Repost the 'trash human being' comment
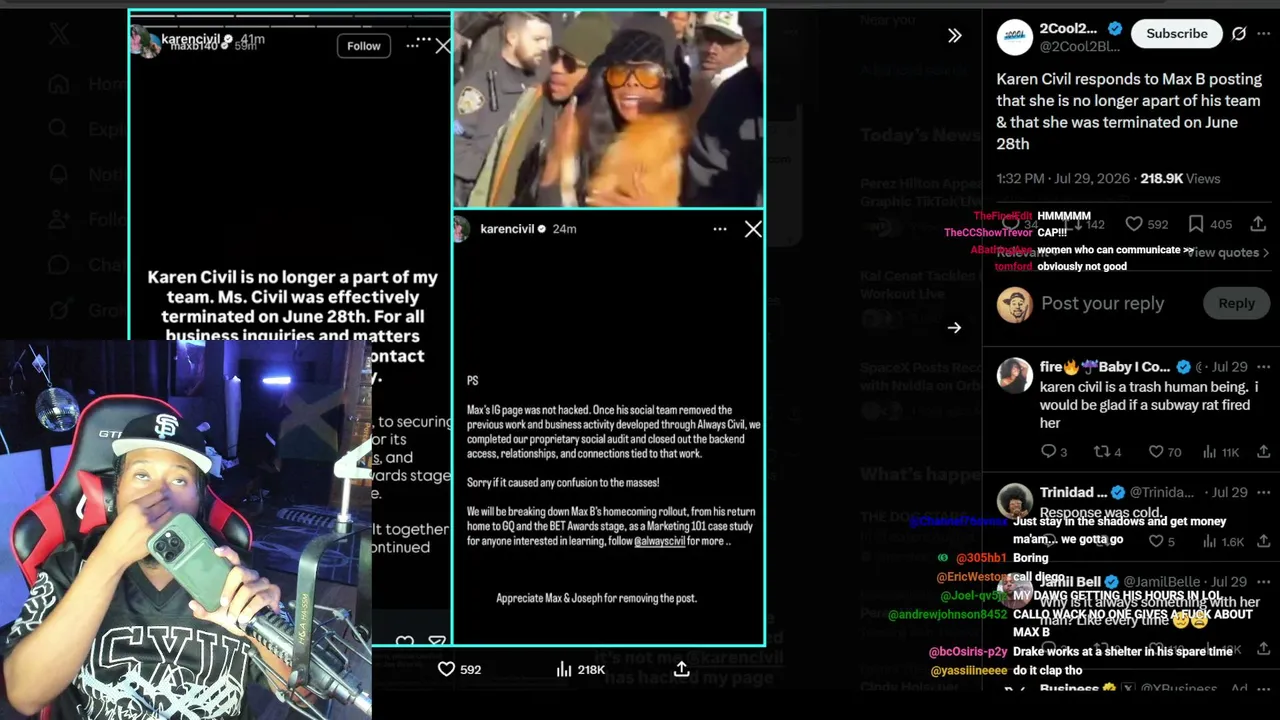1280x720 pixels. click(x=1108, y=452)
